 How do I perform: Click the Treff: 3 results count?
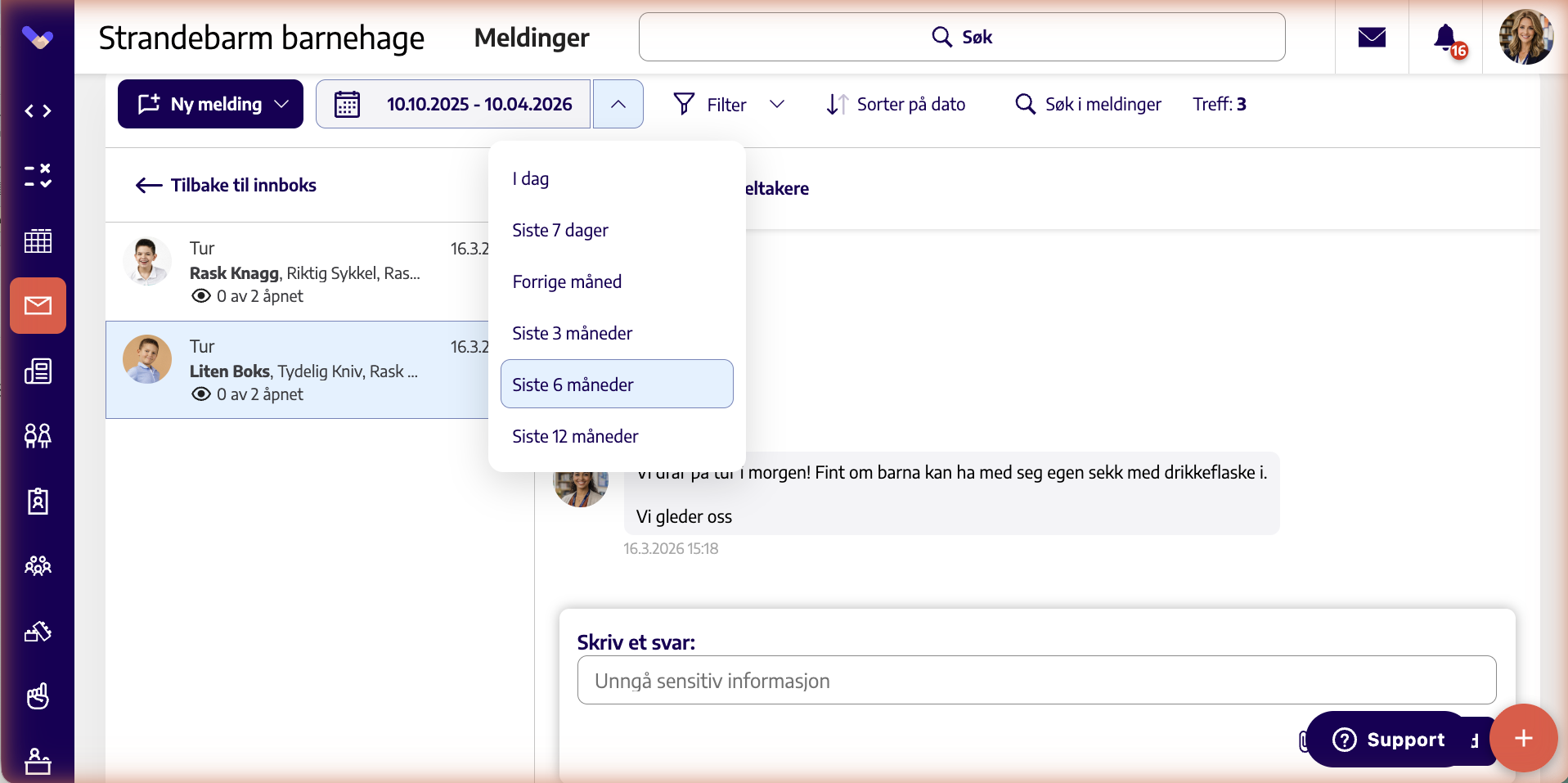click(x=1219, y=104)
